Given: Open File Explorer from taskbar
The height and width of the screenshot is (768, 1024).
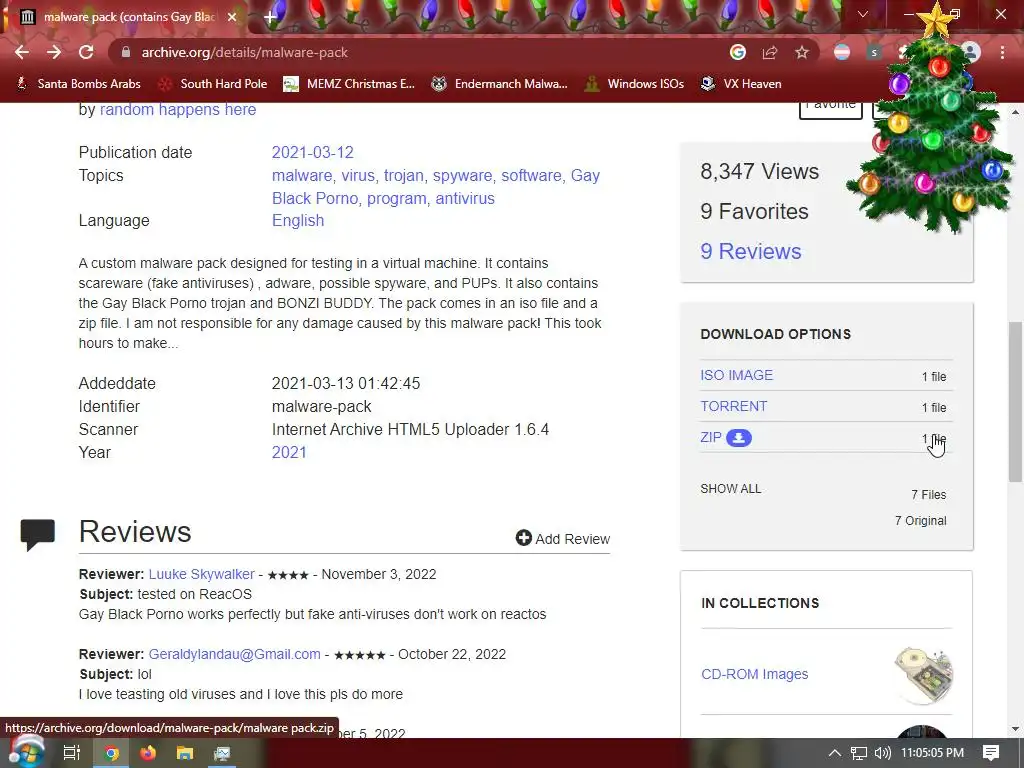Looking at the screenshot, I should coord(185,753).
